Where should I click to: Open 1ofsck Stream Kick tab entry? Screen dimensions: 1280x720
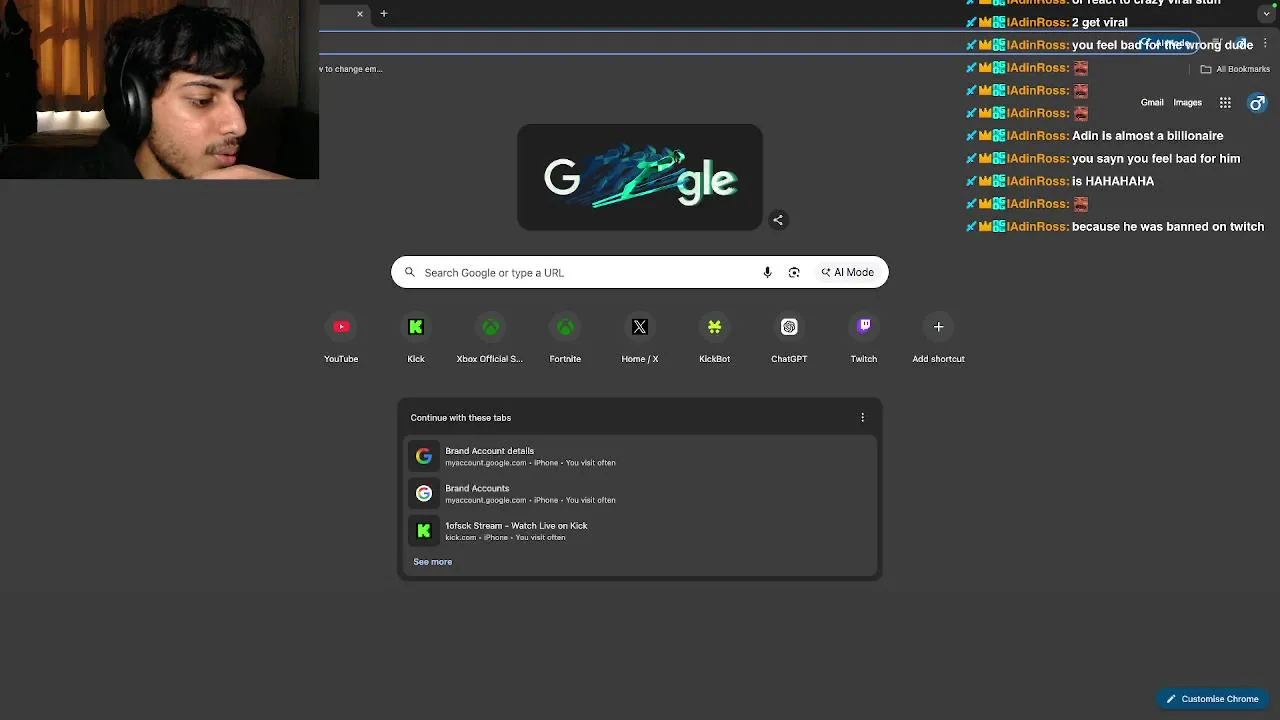tap(640, 531)
